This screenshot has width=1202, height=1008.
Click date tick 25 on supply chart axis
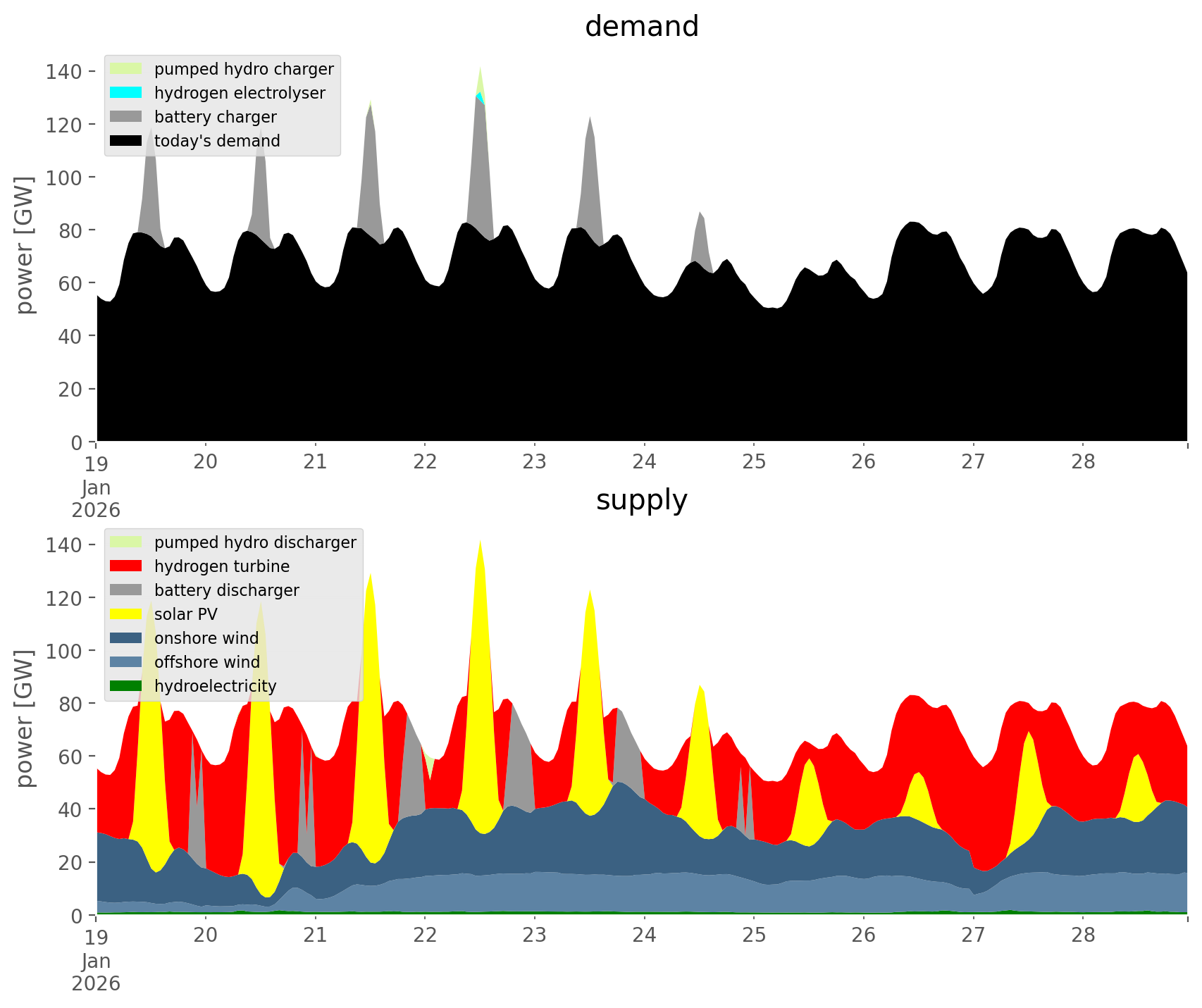(754, 935)
